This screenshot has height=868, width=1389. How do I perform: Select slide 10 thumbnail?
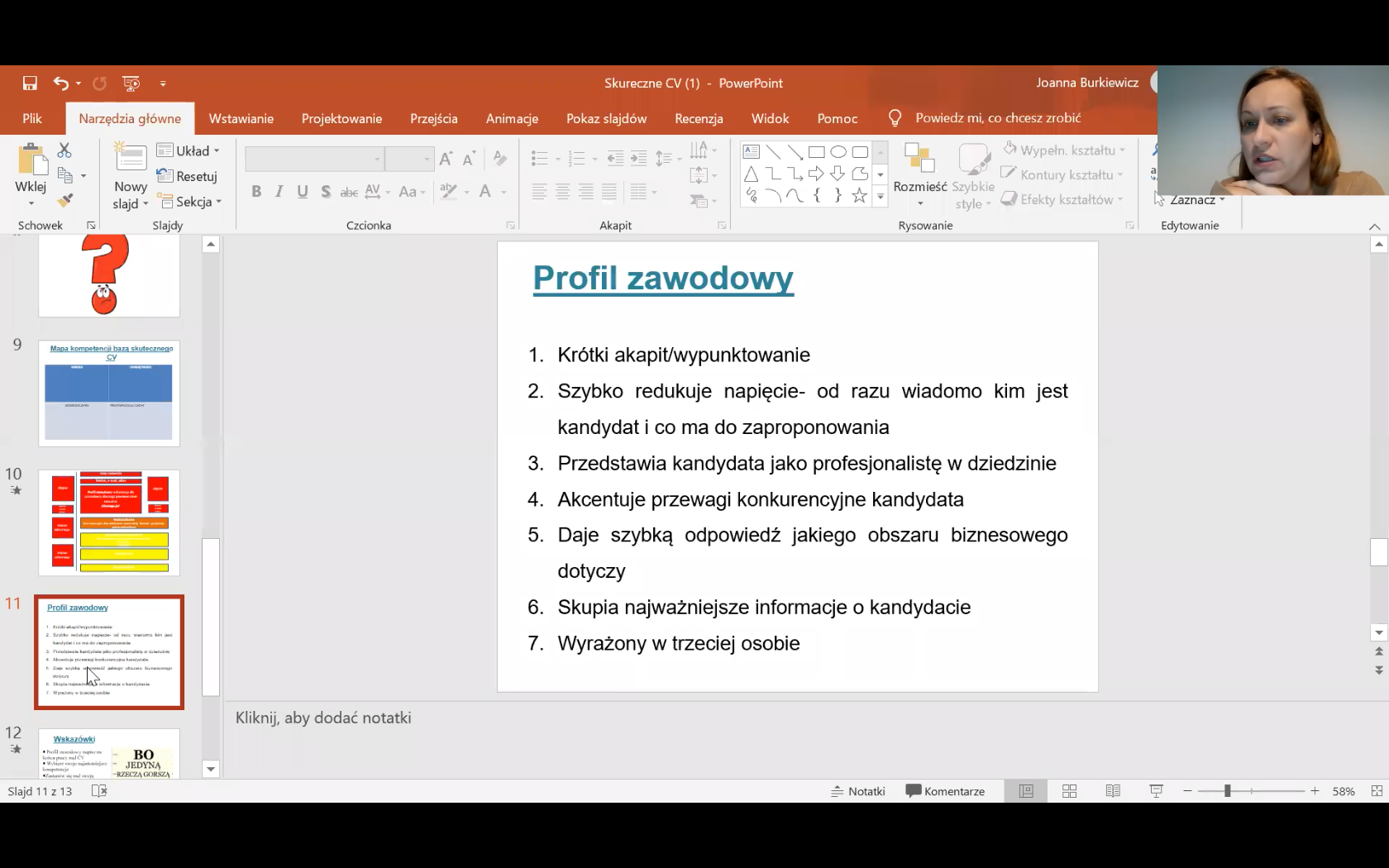[109, 522]
